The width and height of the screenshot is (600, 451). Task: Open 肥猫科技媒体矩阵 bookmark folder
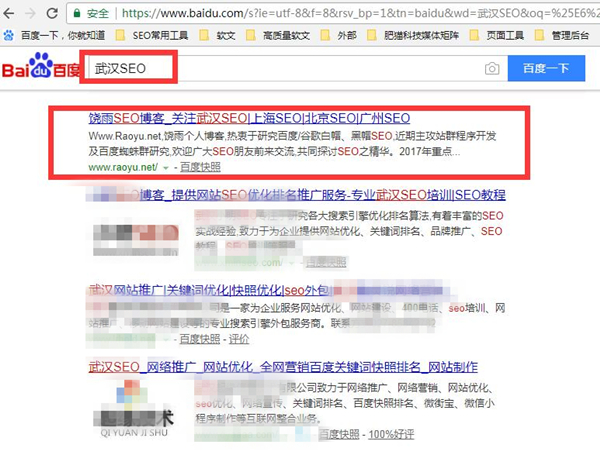coord(413,36)
